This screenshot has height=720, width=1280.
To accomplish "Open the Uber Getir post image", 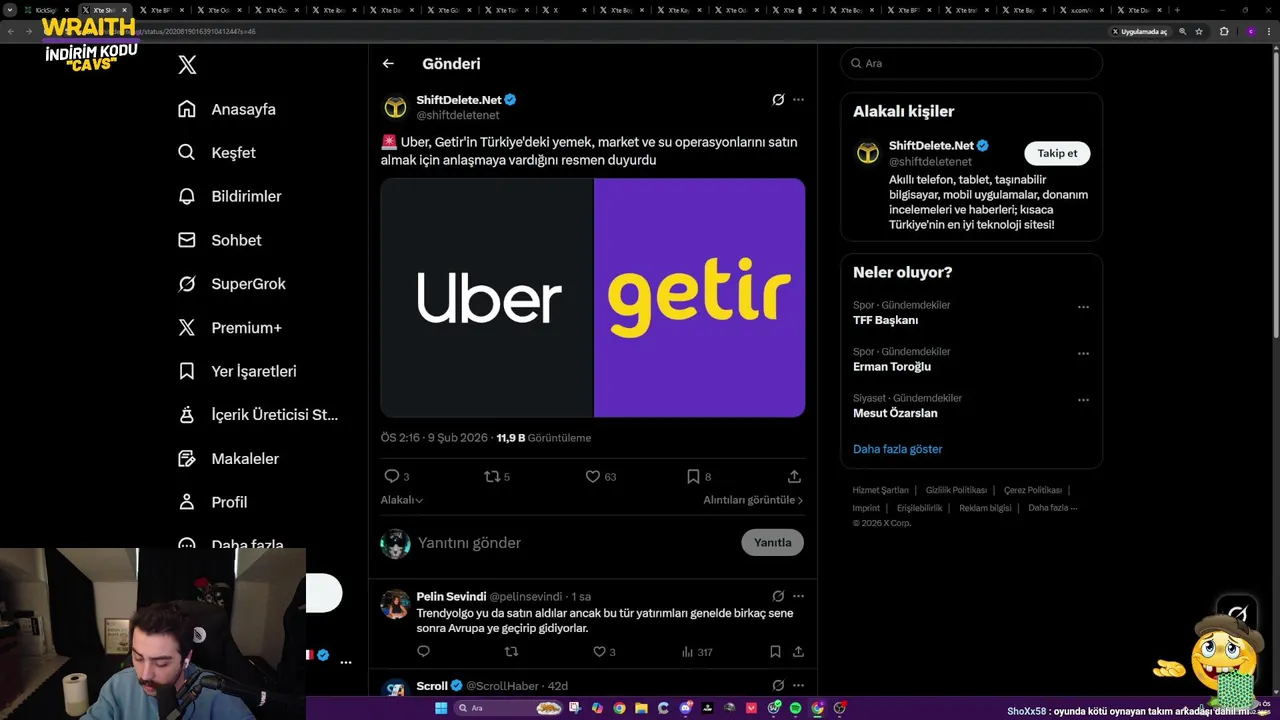I will click(x=593, y=298).
